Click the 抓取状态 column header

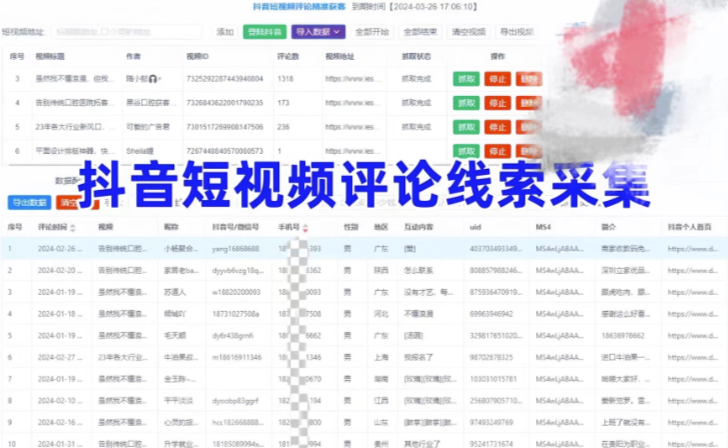[416, 57]
